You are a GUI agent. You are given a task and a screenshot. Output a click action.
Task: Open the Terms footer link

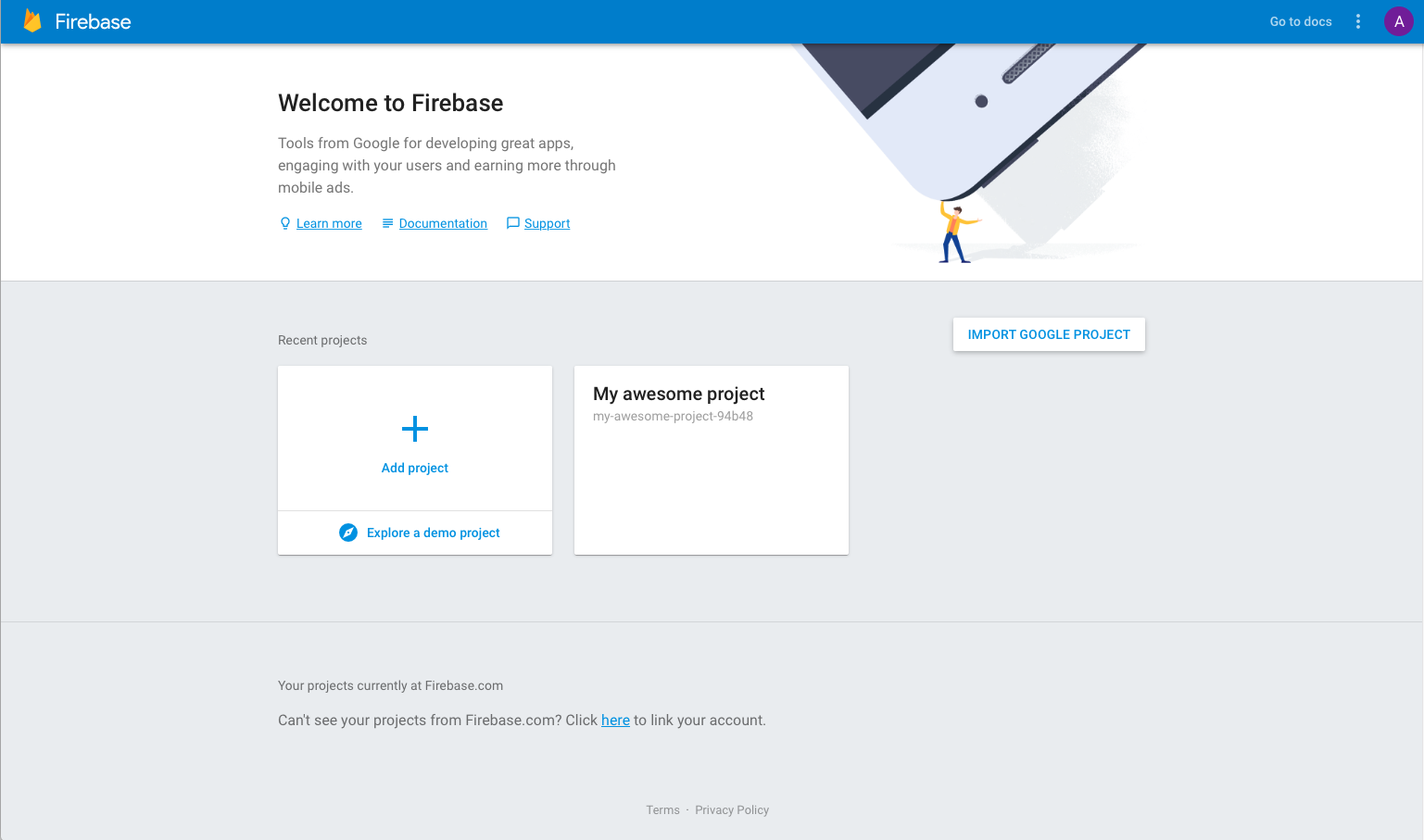662,809
